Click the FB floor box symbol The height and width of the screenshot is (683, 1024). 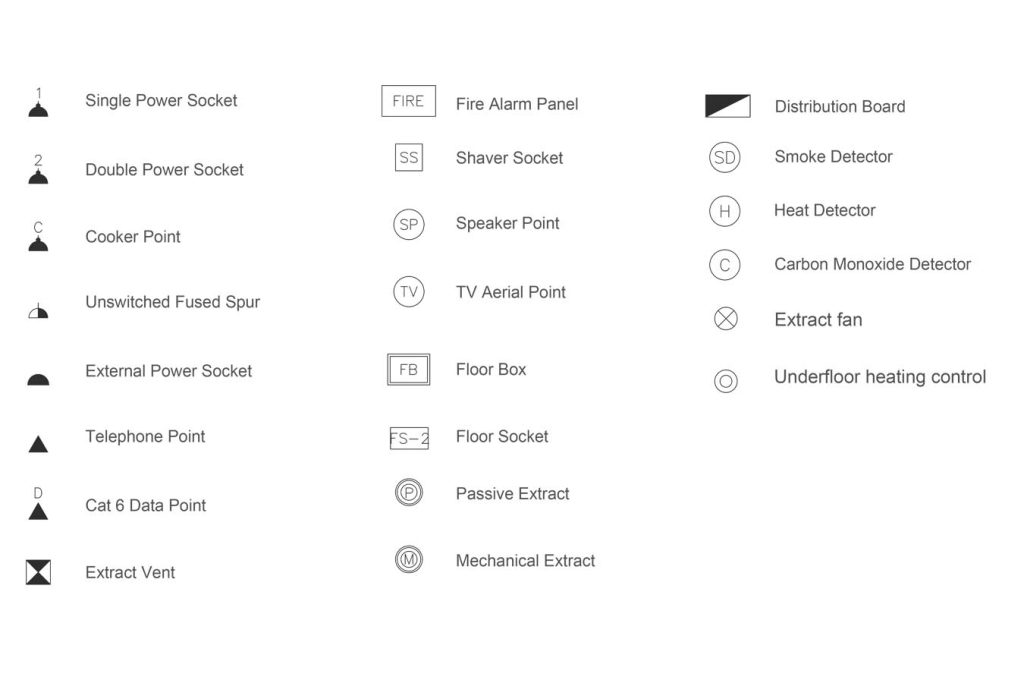pyautogui.click(x=409, y=370)
